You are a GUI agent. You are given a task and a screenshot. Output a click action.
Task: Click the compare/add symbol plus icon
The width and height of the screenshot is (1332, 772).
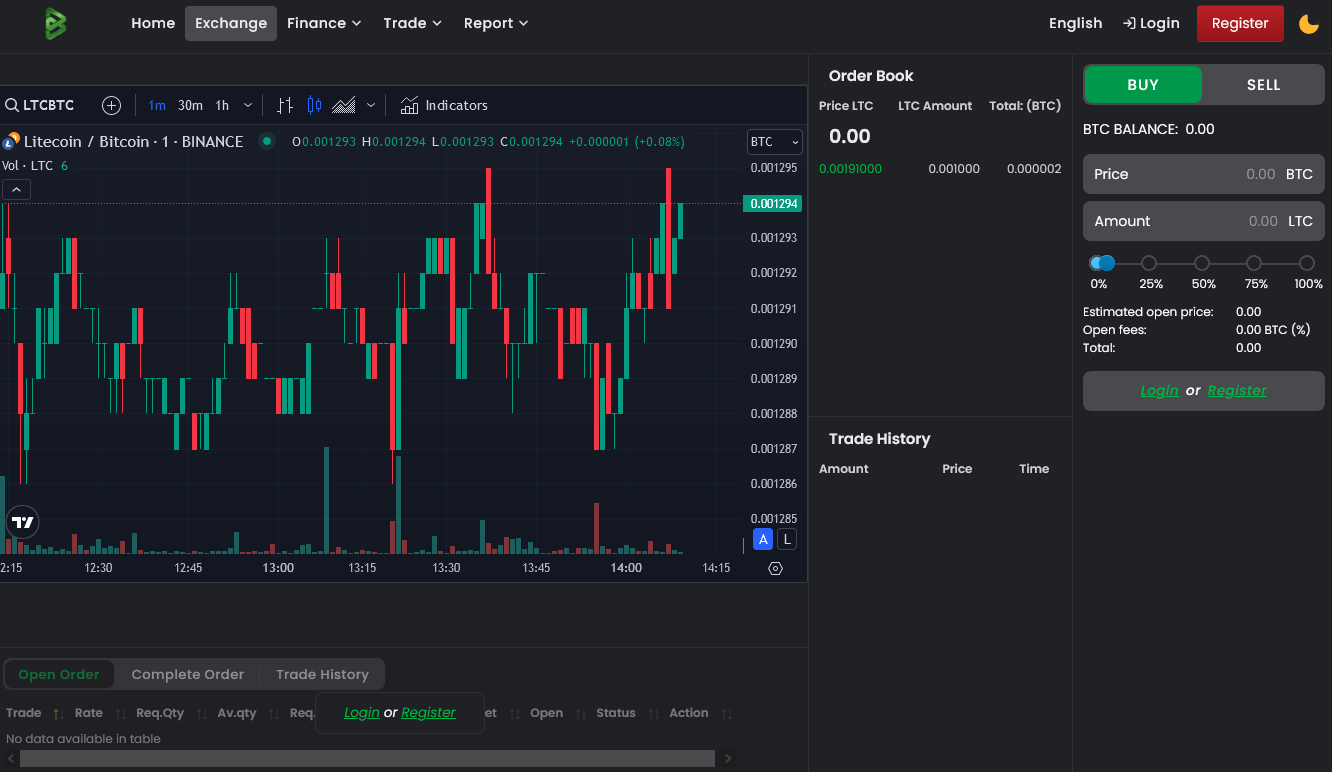point(112,105)
